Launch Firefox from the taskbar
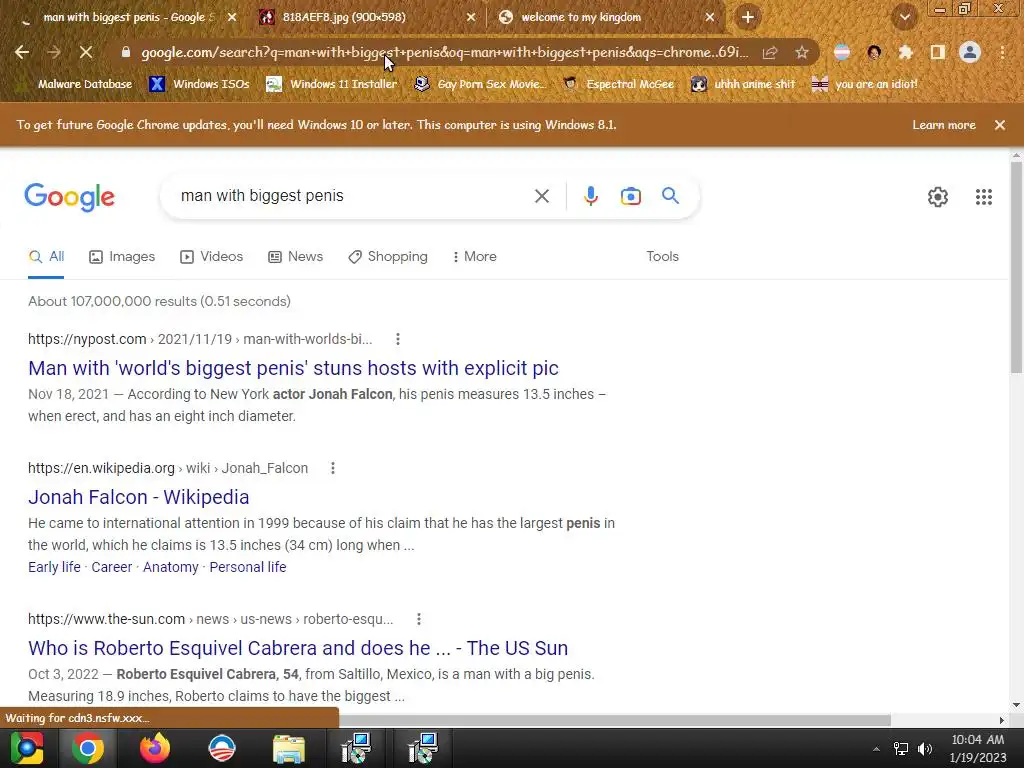Screen dimensions: 1024x768 click(x=155, y=748)
